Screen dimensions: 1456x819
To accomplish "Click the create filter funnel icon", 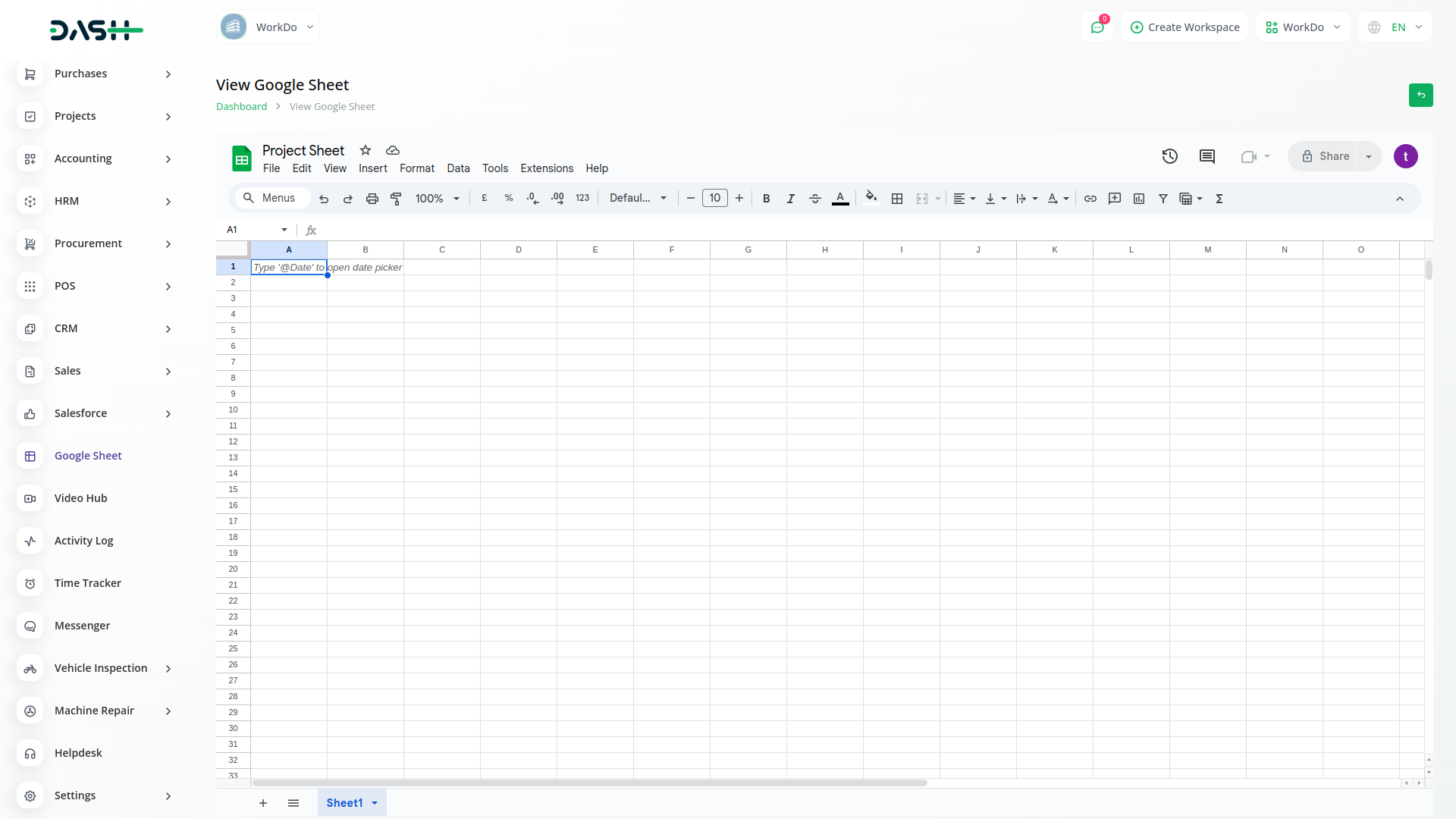I will tap(1163, 199).
